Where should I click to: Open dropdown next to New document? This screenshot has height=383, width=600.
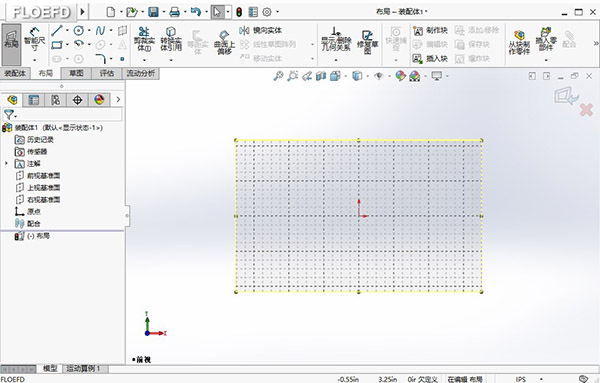tap(121, 12)
